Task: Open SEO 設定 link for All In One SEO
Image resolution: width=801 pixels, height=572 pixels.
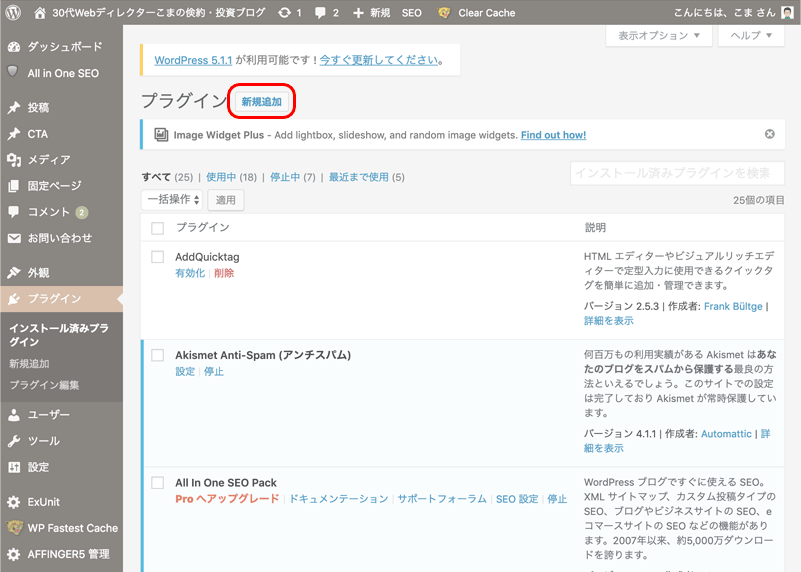Action: coord(517,499)
